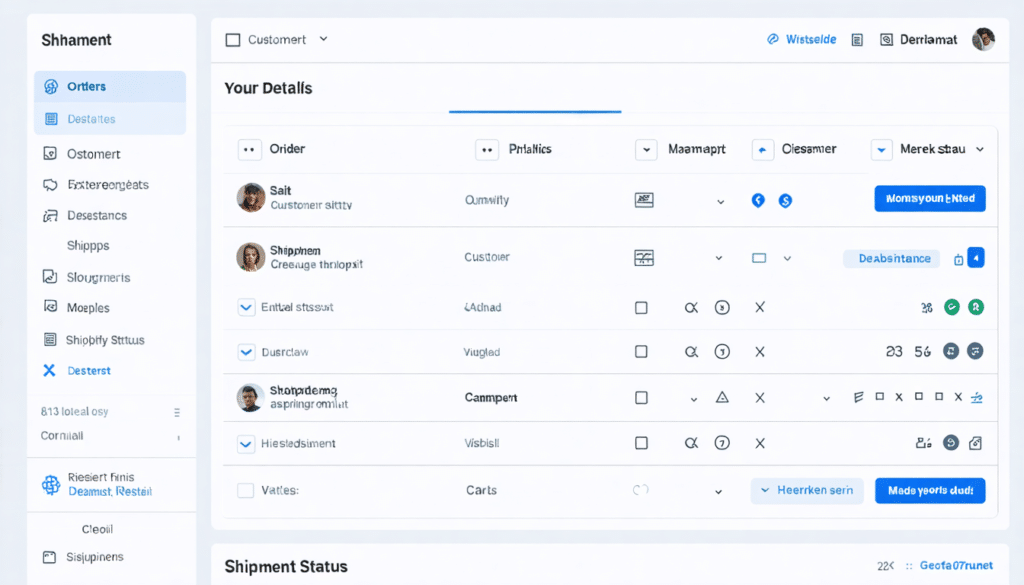Expand the chevron right of Merek stau
The height and width of the screenshot is (585, 1024).
pyautogui.click(x=980, y=150)
